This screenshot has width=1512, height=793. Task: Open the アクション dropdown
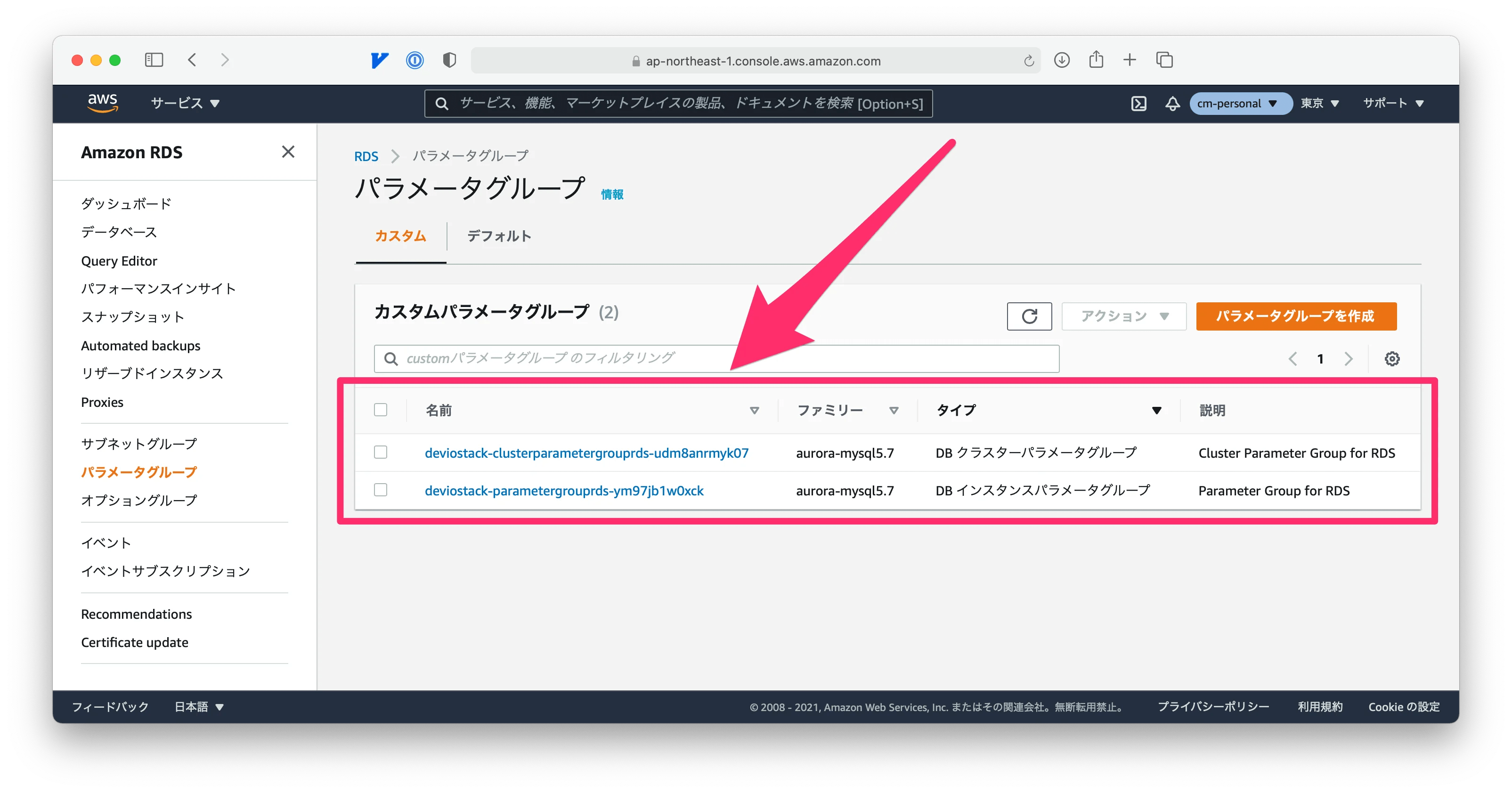pos(1123,316)
